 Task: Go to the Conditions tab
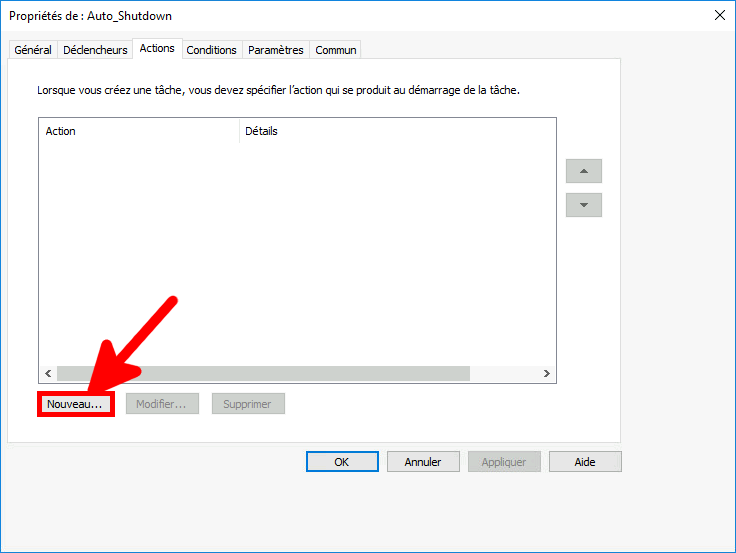pos(212,50)
